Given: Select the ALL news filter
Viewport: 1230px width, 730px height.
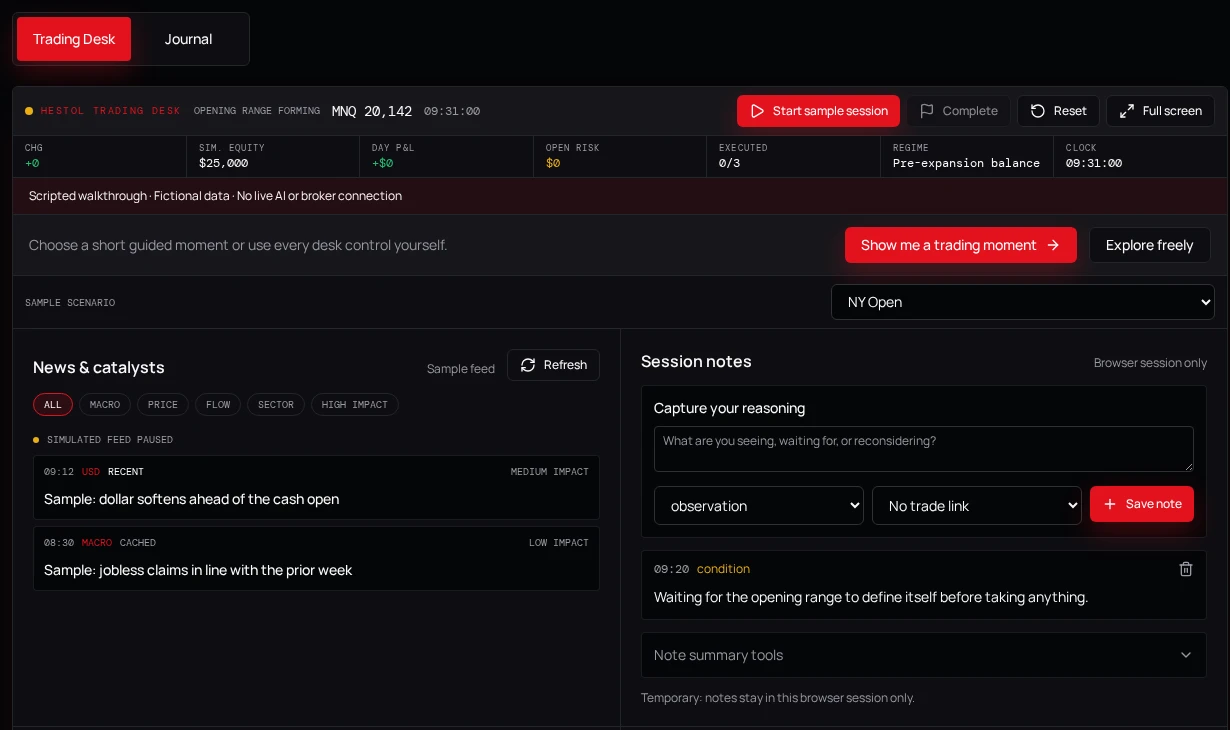Looking at the screenshot, I should pos(53,405).
